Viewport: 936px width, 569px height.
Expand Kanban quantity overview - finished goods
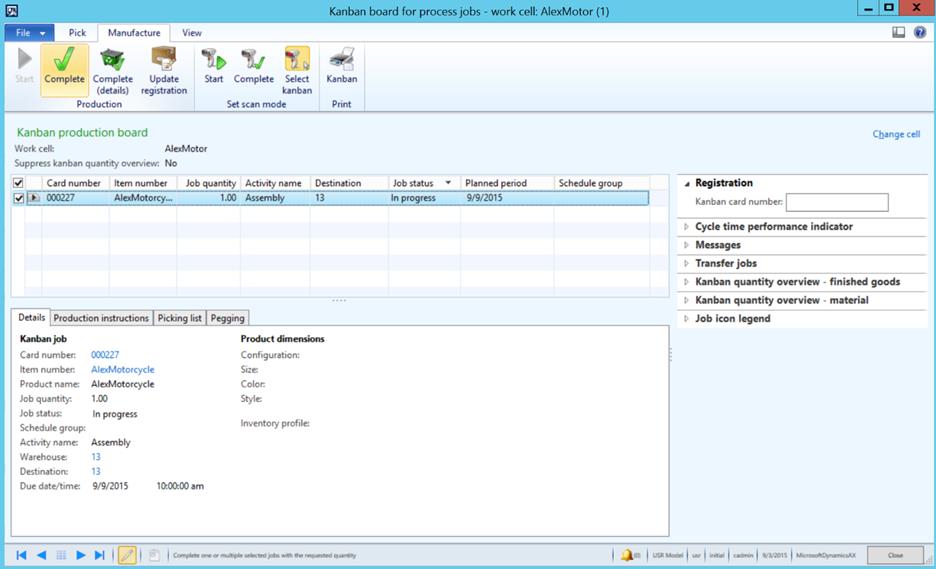686,282
